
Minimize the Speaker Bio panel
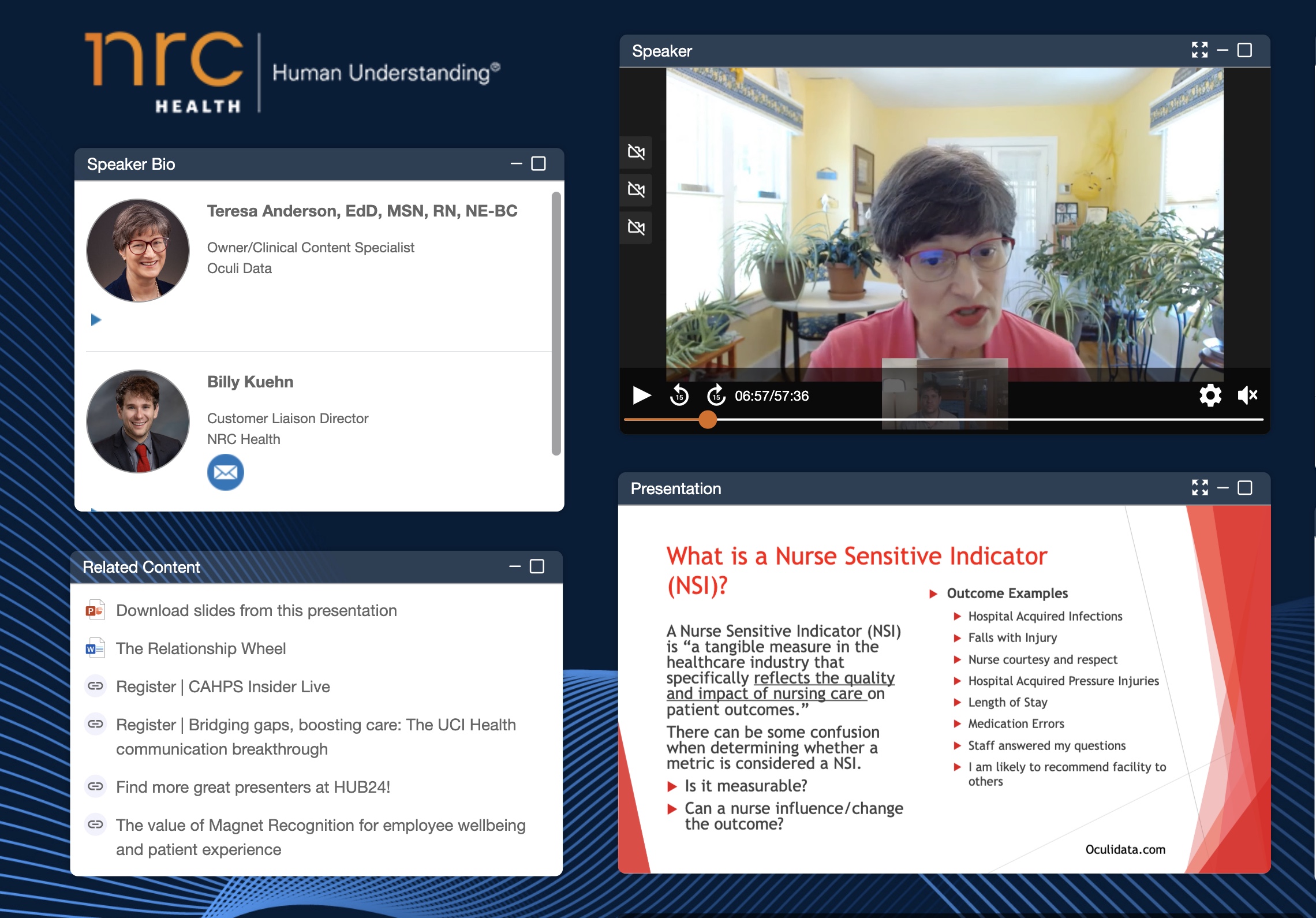[517, 164]
